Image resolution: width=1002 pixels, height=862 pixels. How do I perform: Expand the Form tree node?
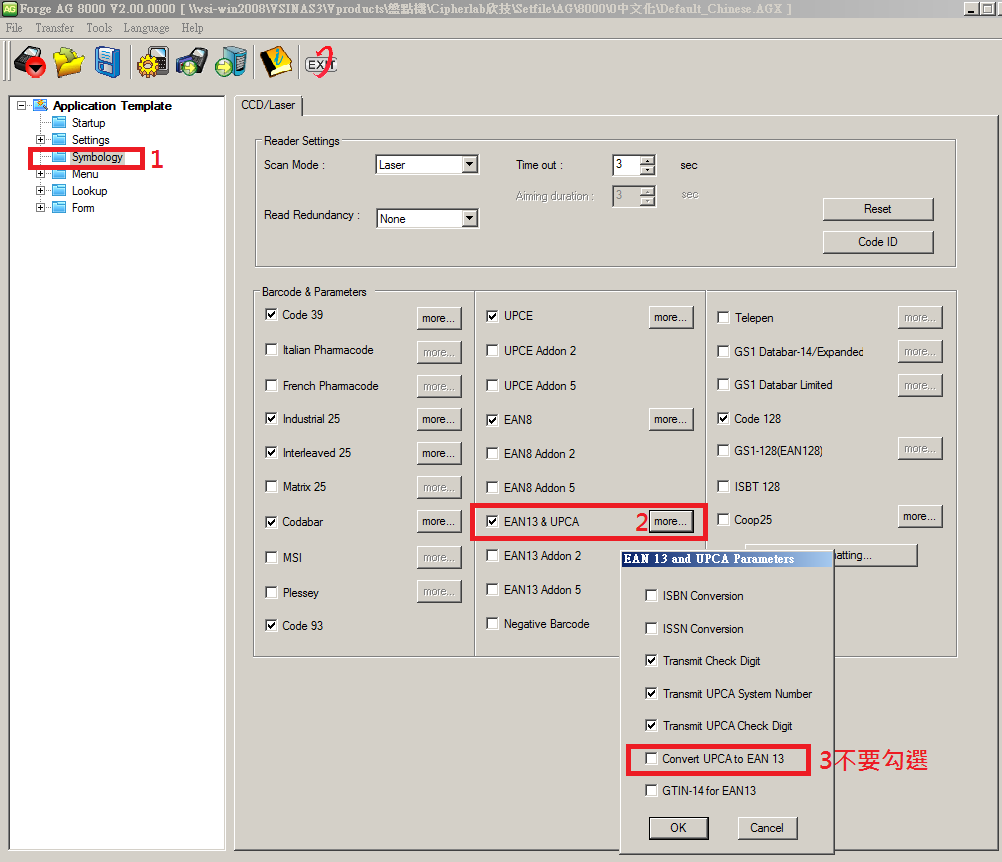40,207
